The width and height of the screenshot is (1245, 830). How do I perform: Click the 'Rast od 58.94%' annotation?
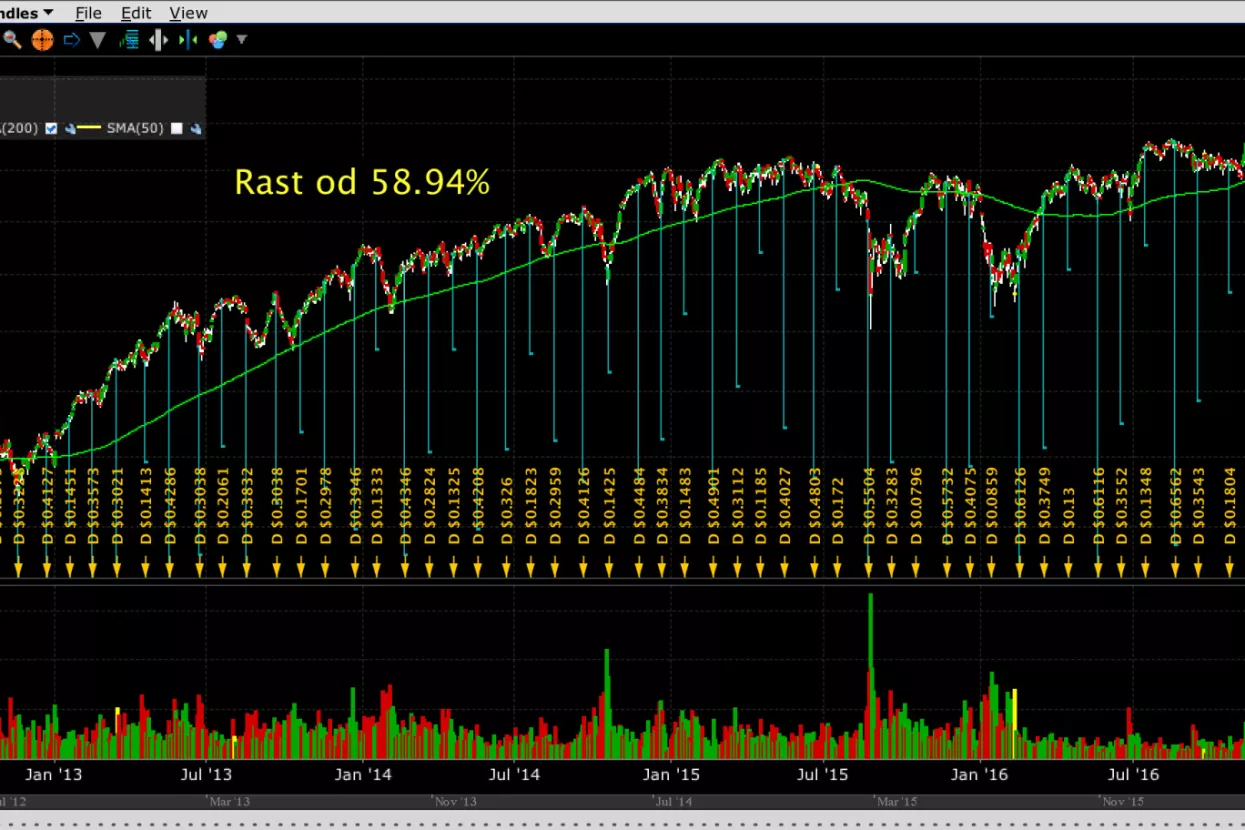(x=362, y=182)
